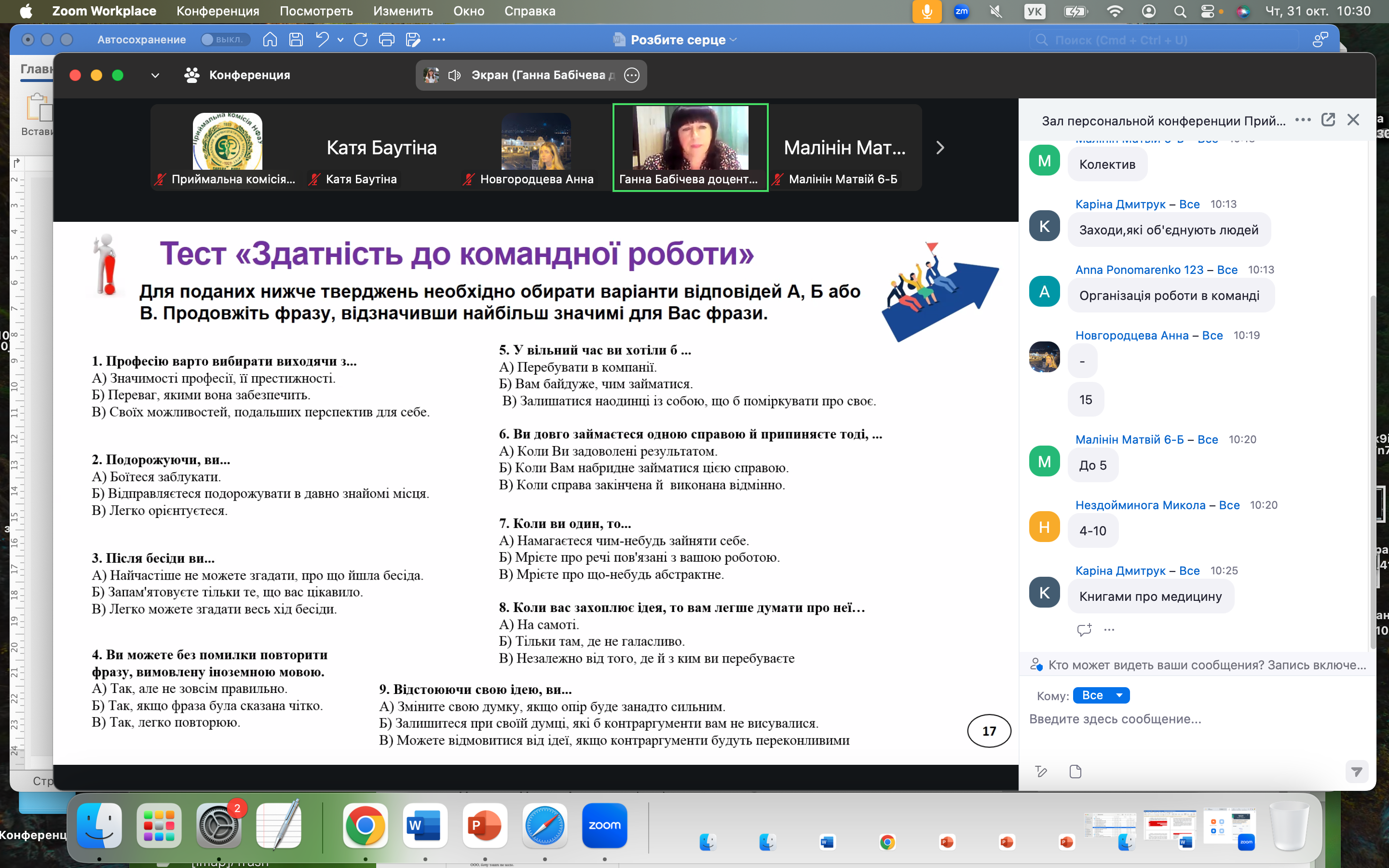
Task: Click the Zoom status icon in menu bar
Action: pyautogui.click(x=961, y=11)
